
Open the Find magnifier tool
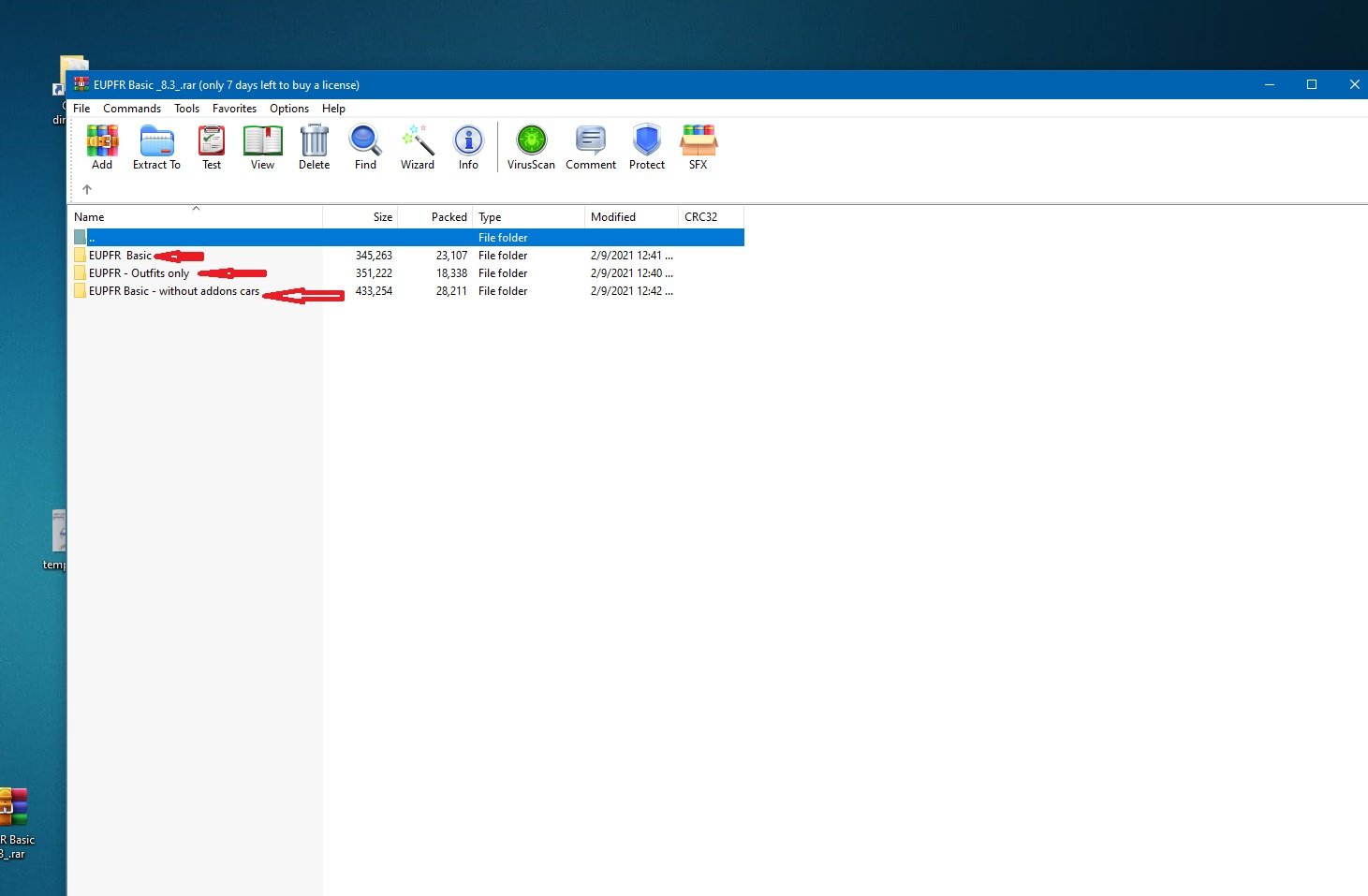pyautogui.click(x=365, y=147)
